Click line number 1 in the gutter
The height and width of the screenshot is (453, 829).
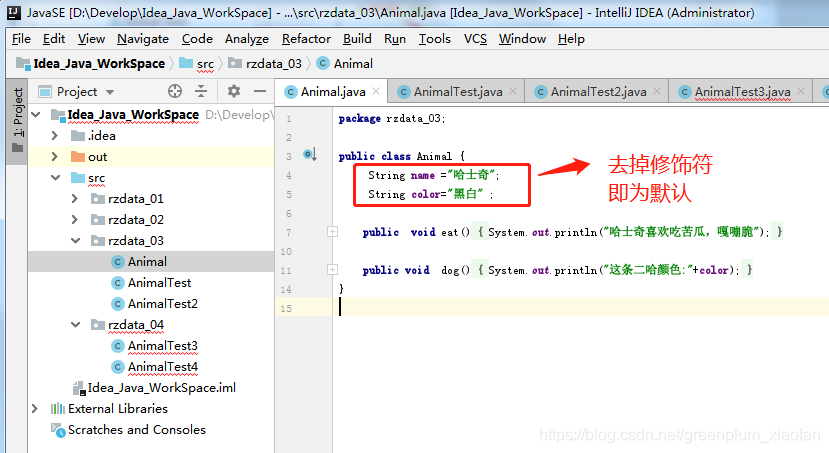[x=289, y=118]
